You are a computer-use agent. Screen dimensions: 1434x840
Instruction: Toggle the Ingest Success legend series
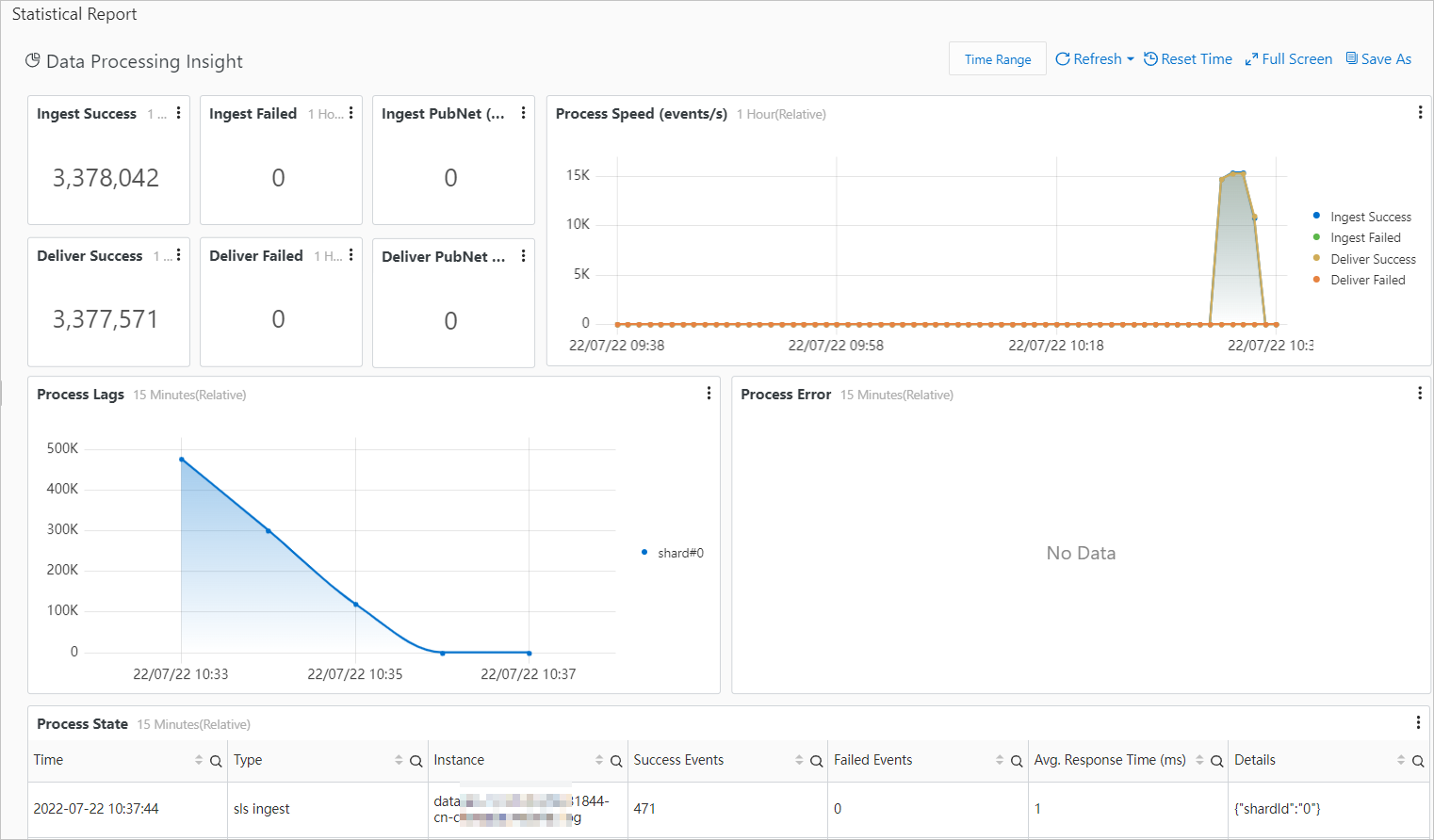coord(1362,217)
